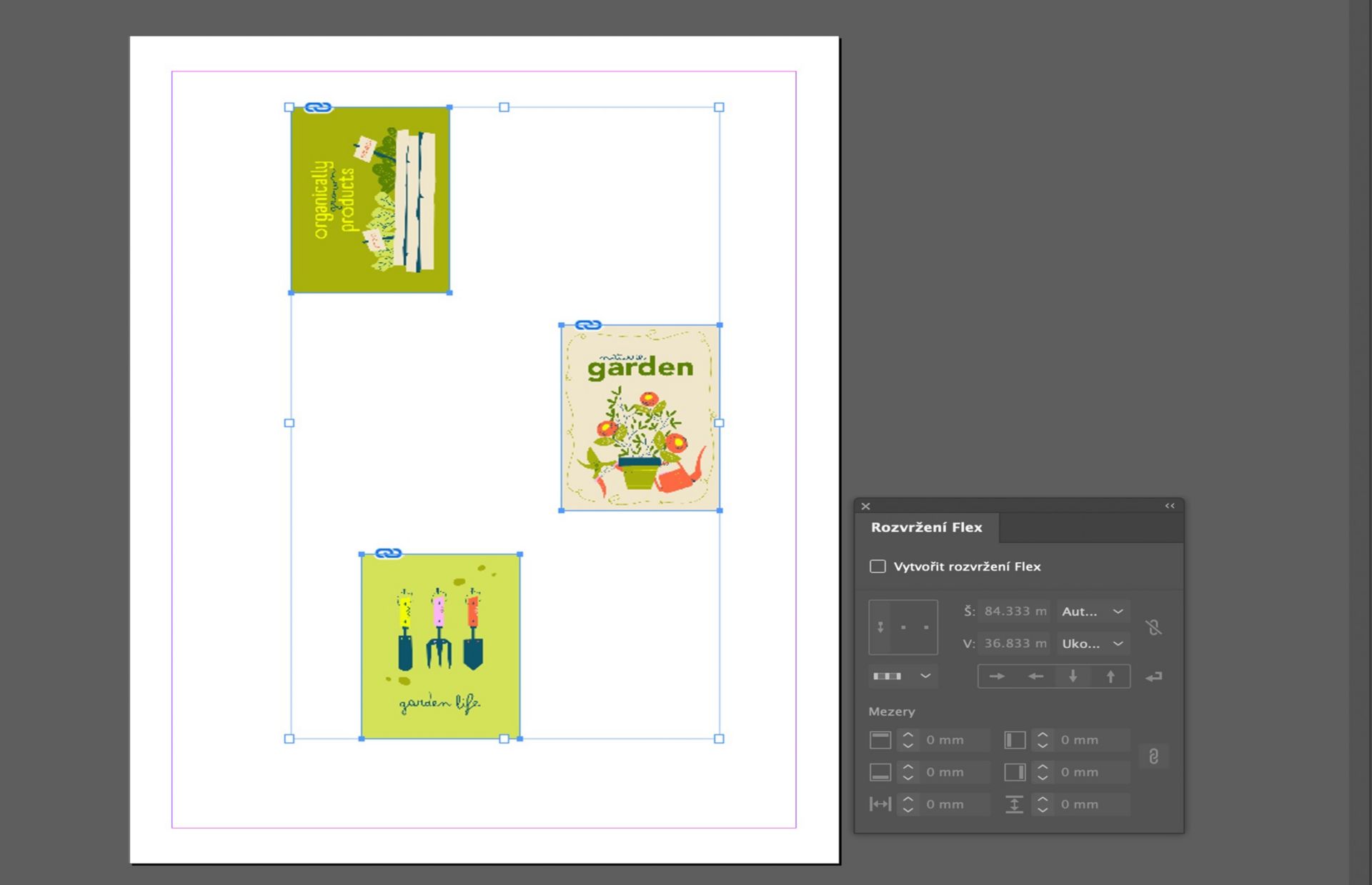Click the link badge on garden life image
The image size is (1372, 885).
(388, 554)
